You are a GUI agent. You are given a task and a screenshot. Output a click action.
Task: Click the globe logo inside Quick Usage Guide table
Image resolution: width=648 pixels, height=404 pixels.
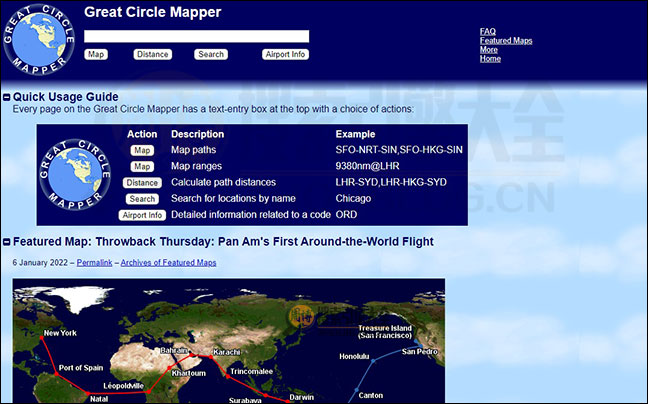click(75, 174)
